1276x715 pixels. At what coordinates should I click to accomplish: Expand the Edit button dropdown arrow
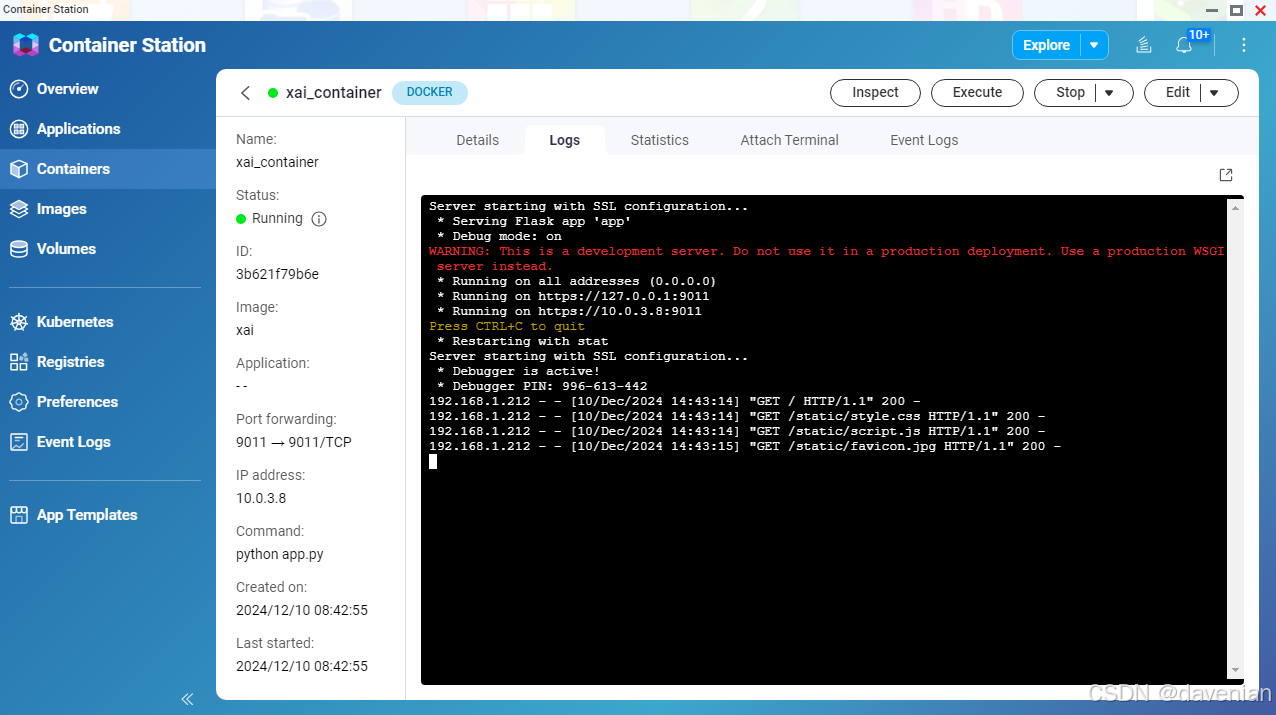(x=1214, y=93)
